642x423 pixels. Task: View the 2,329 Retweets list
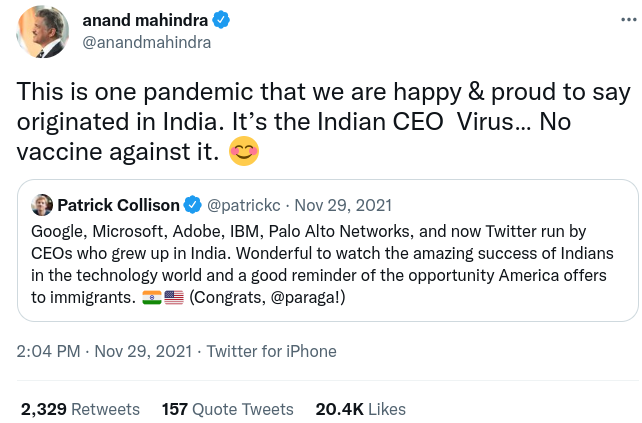pyautogui.click(x=80, y=409)
